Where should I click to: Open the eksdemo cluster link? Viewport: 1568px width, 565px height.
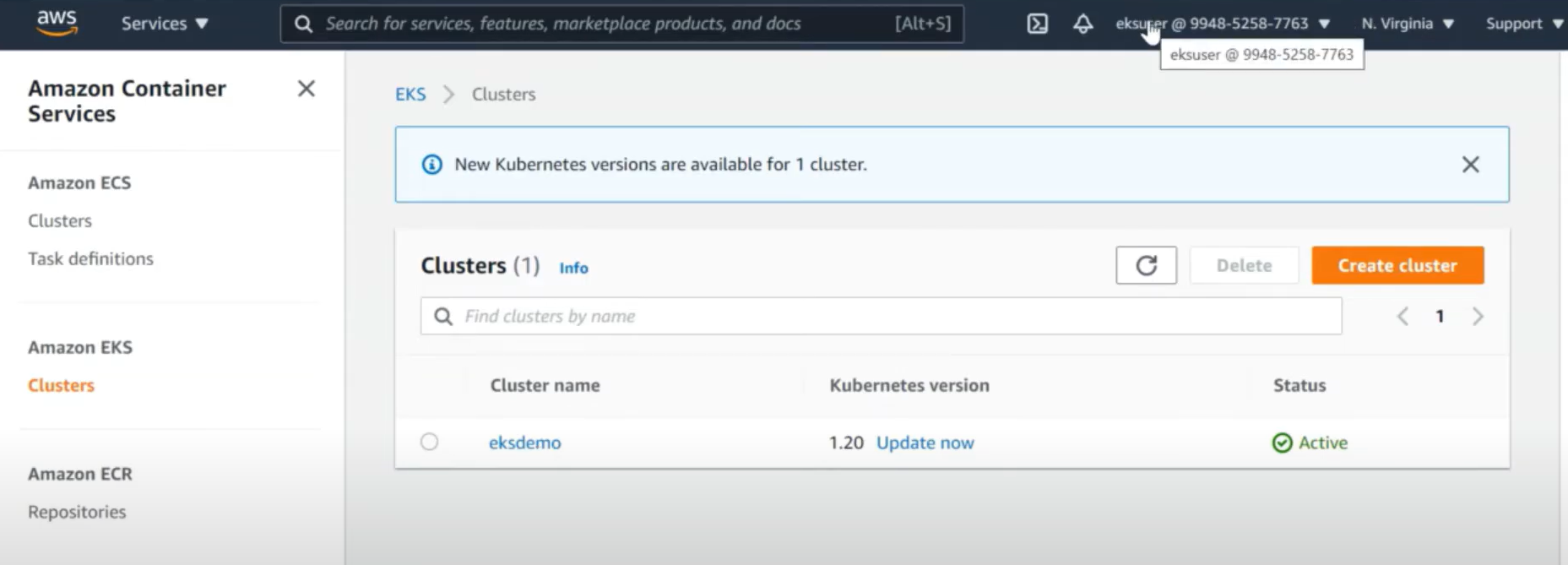[x=524, y=443]
